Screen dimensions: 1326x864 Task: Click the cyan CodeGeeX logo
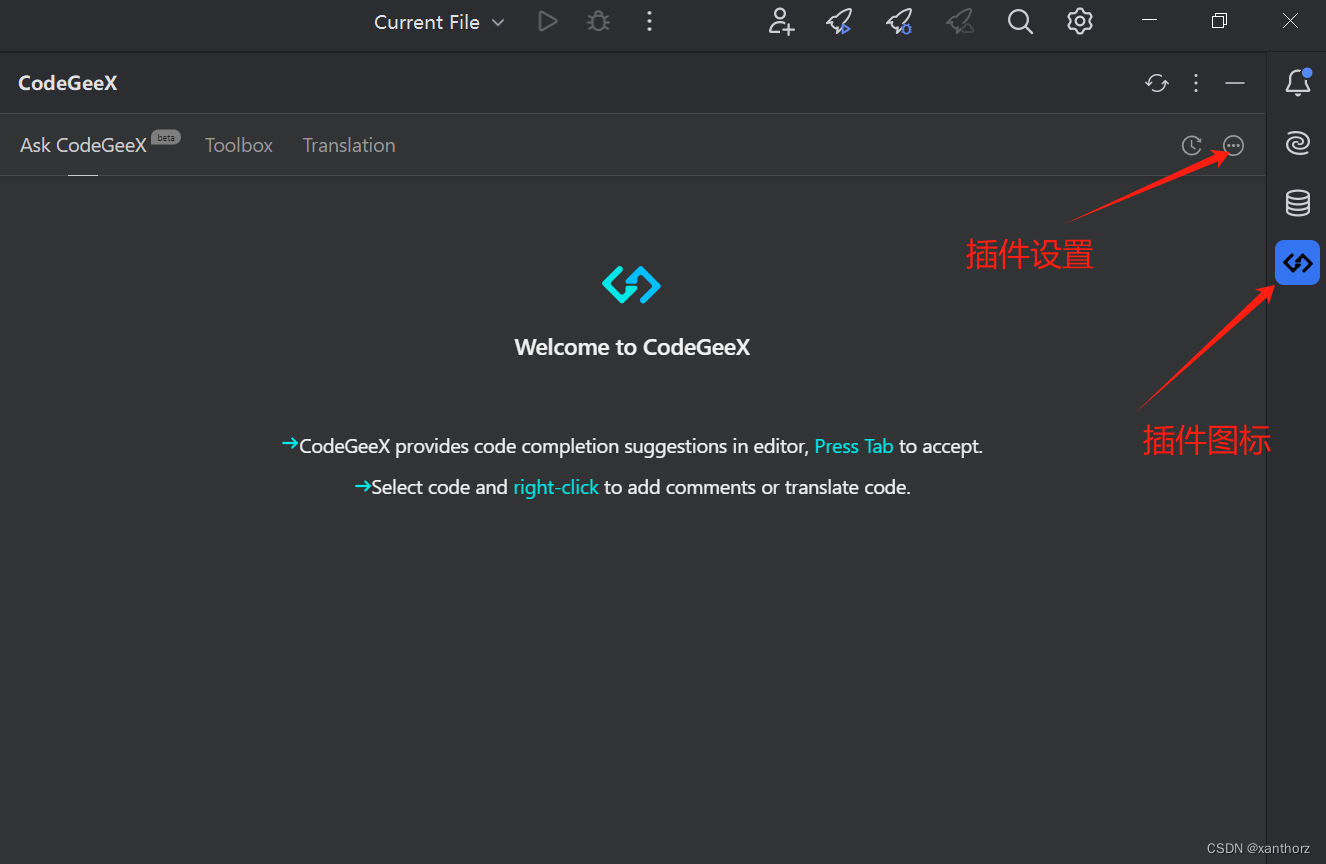pyautogui.click(x=632, y=285)
